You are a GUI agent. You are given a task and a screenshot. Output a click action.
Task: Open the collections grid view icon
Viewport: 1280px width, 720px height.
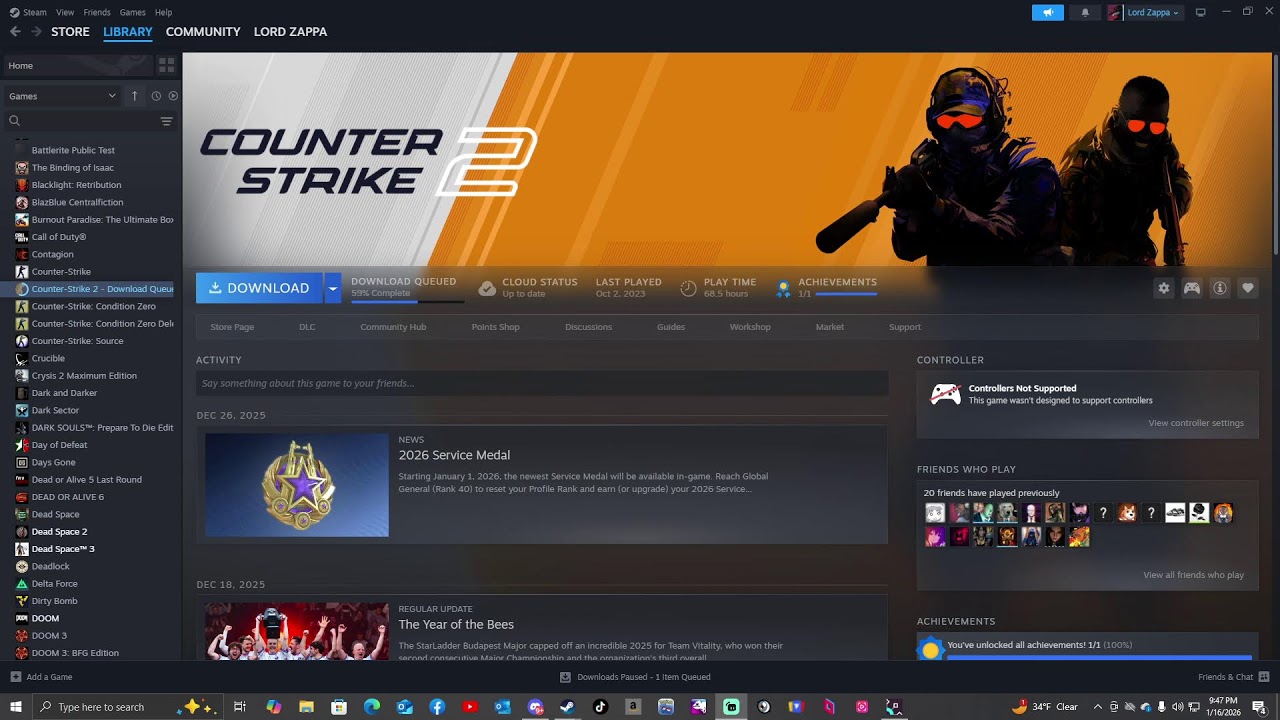coord(166,65)
